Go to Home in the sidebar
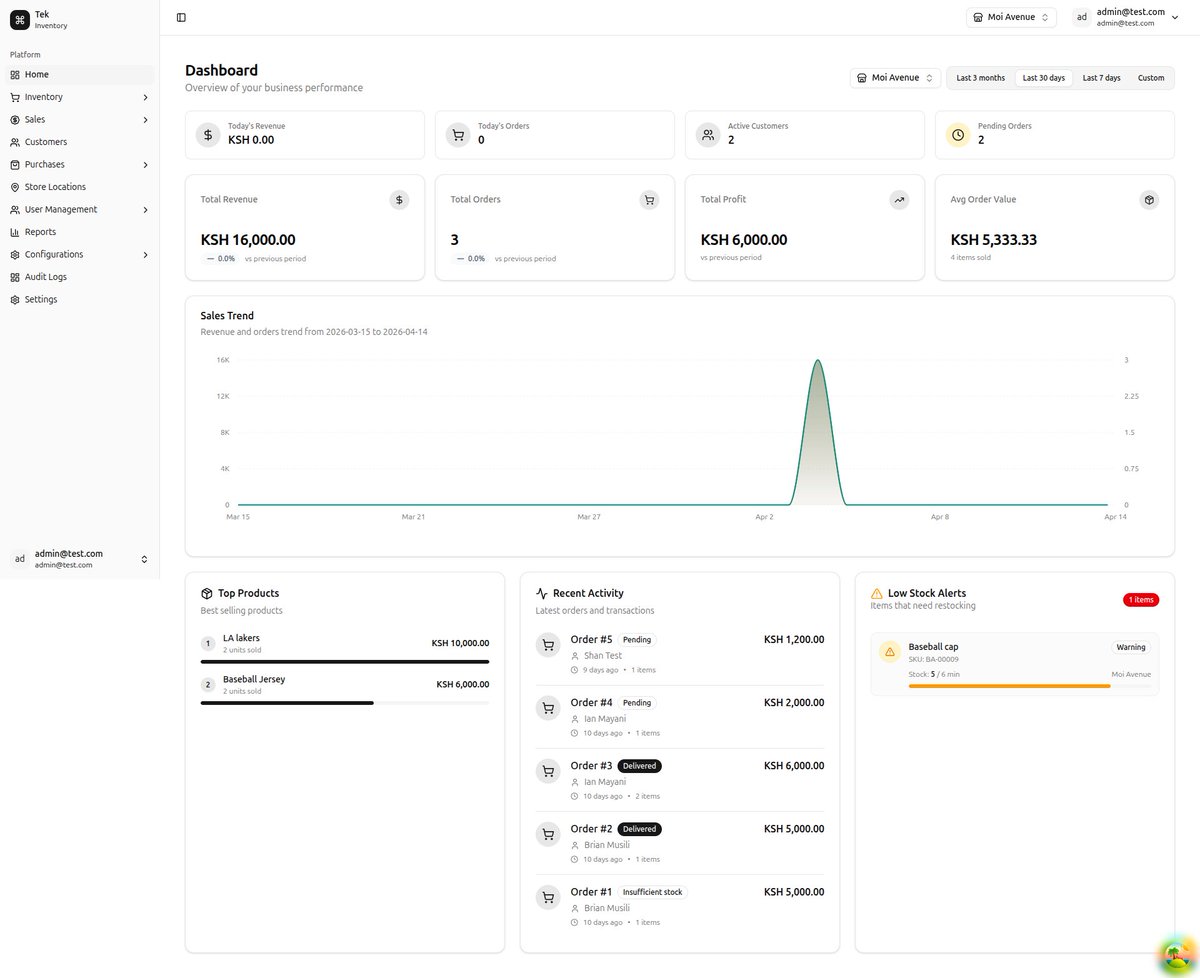This screenshot has width=1200, height=978. coord(80,75)
